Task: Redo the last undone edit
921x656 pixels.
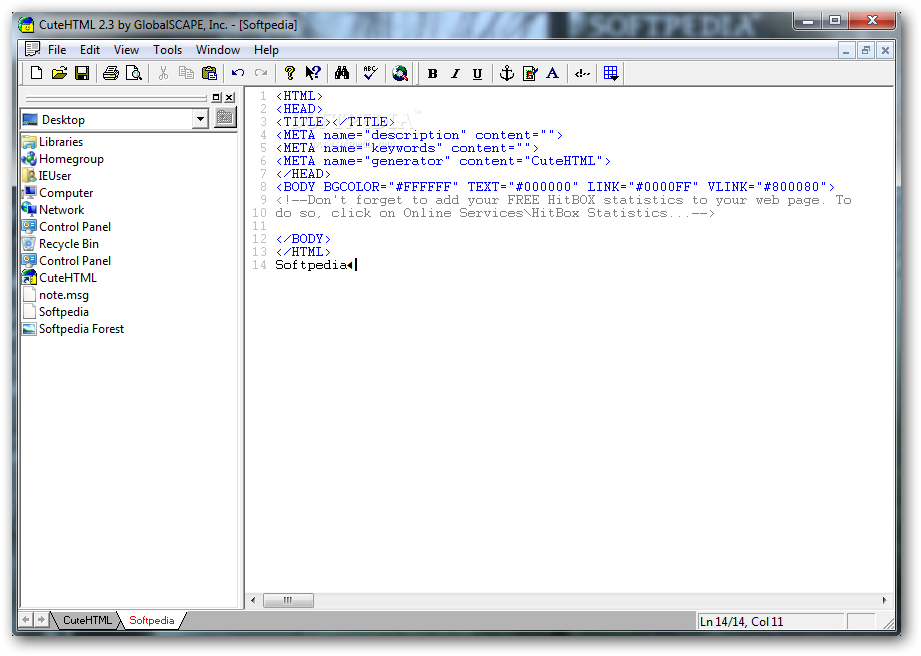Action: (261, 73)
